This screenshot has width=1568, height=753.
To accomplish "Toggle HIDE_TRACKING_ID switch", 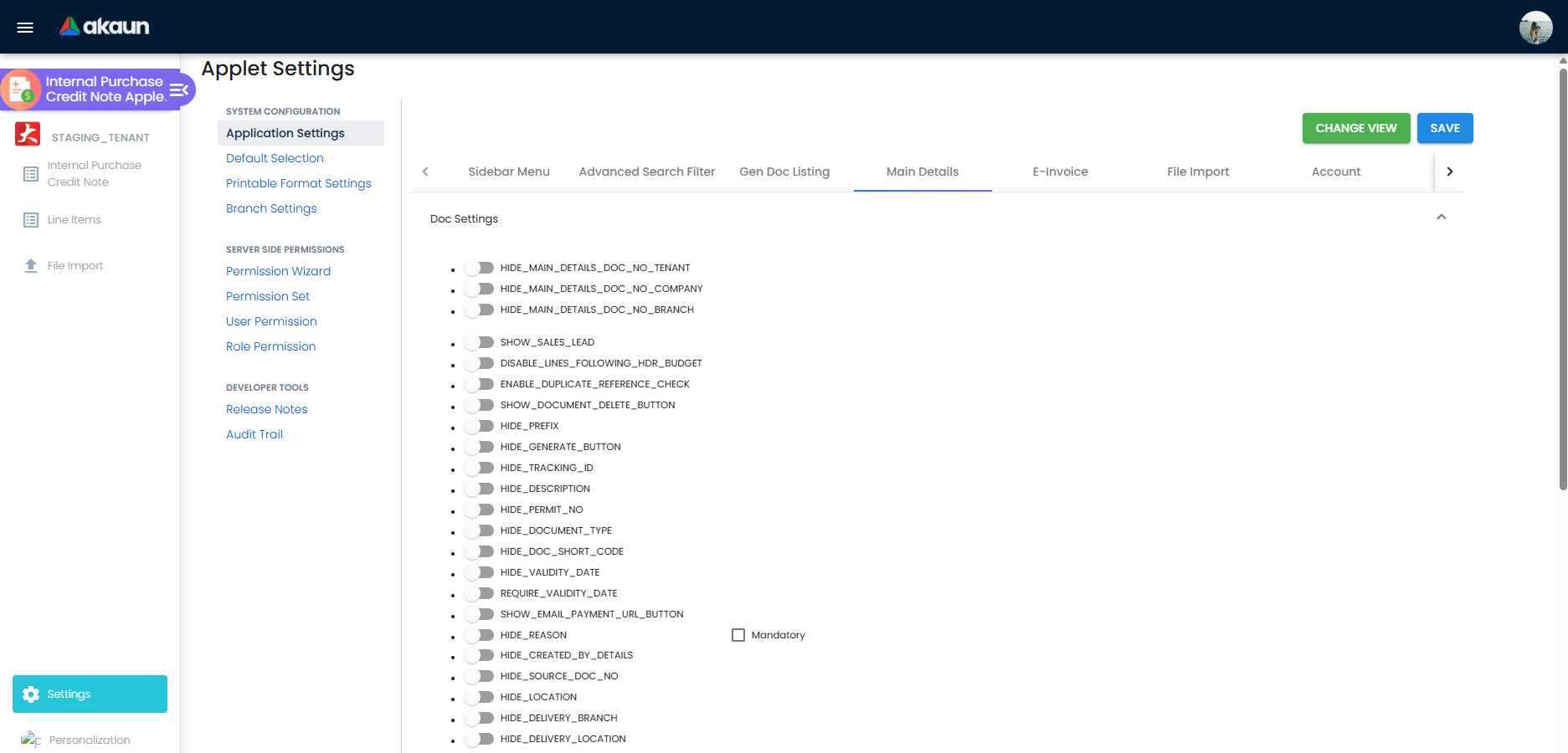I will (x=480, y=468).
